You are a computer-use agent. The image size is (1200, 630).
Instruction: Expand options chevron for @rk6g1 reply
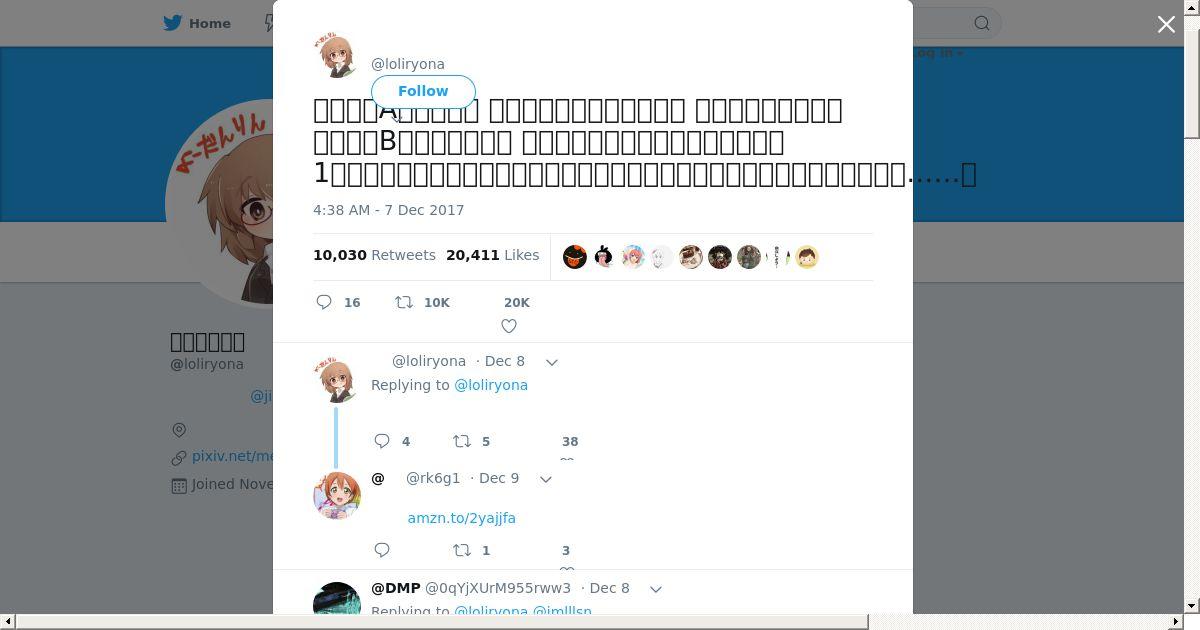tap(546, 479)
